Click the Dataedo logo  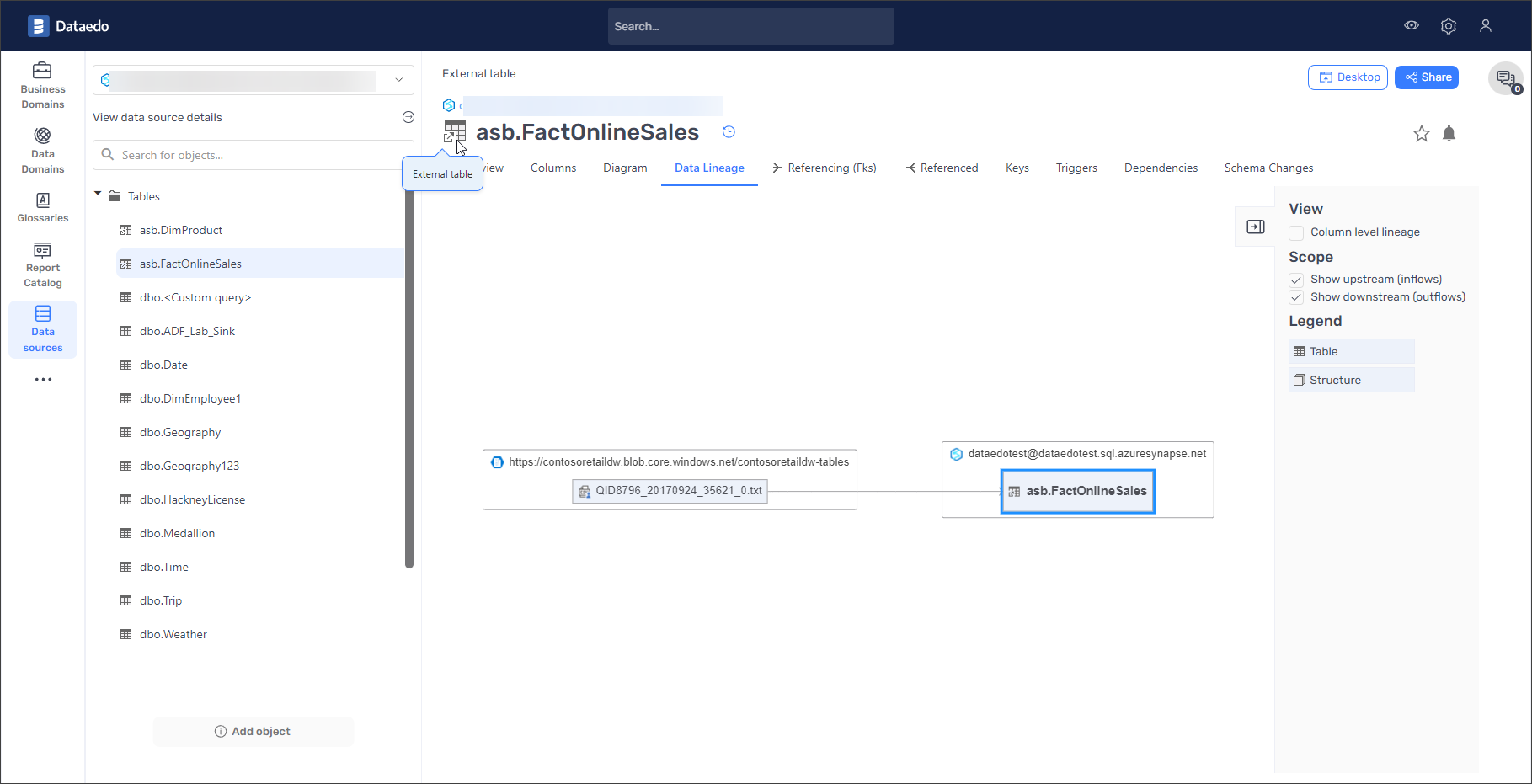(68, 26)
